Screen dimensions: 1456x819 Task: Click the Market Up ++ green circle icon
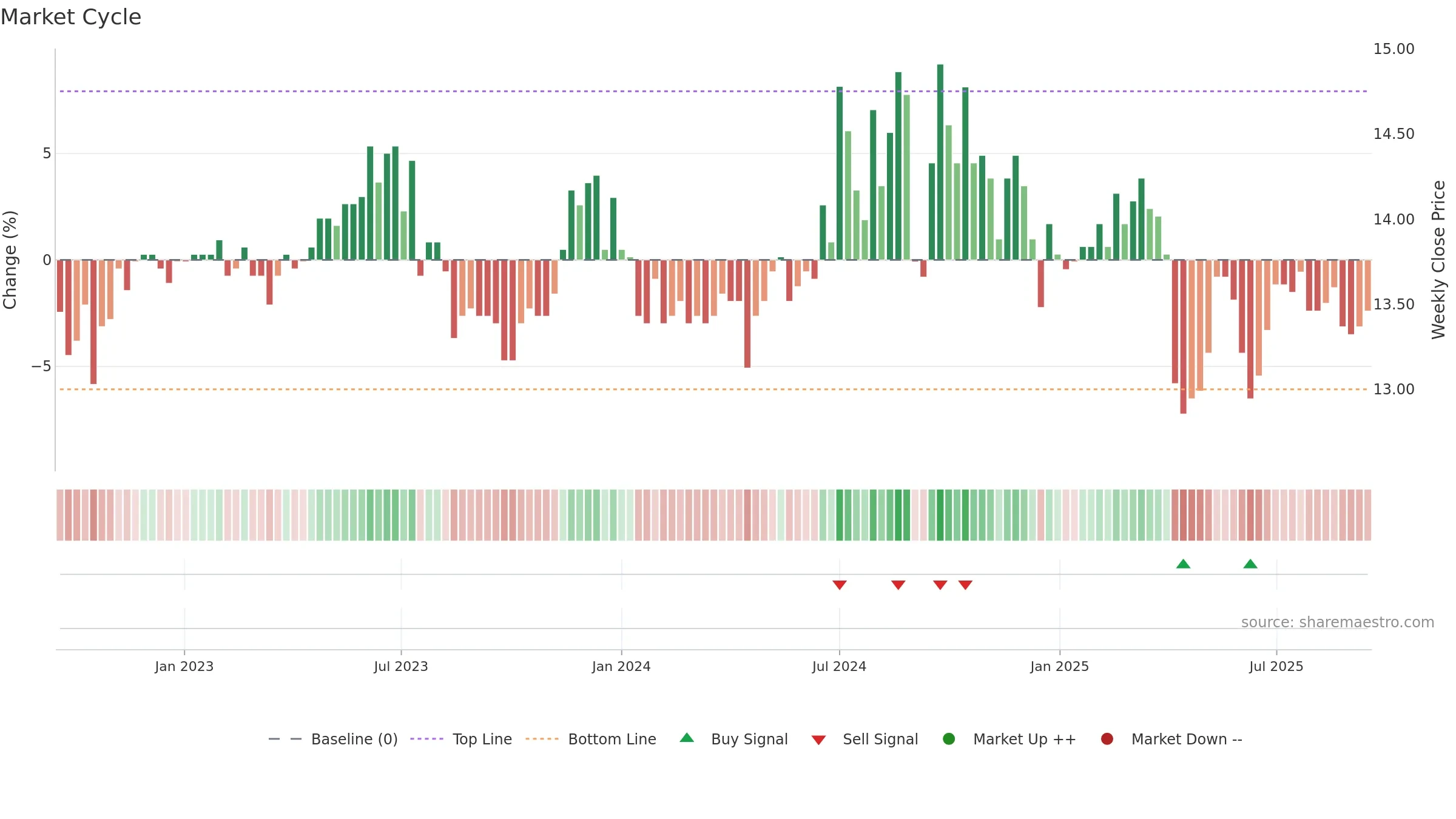click(x=949, y=739)
